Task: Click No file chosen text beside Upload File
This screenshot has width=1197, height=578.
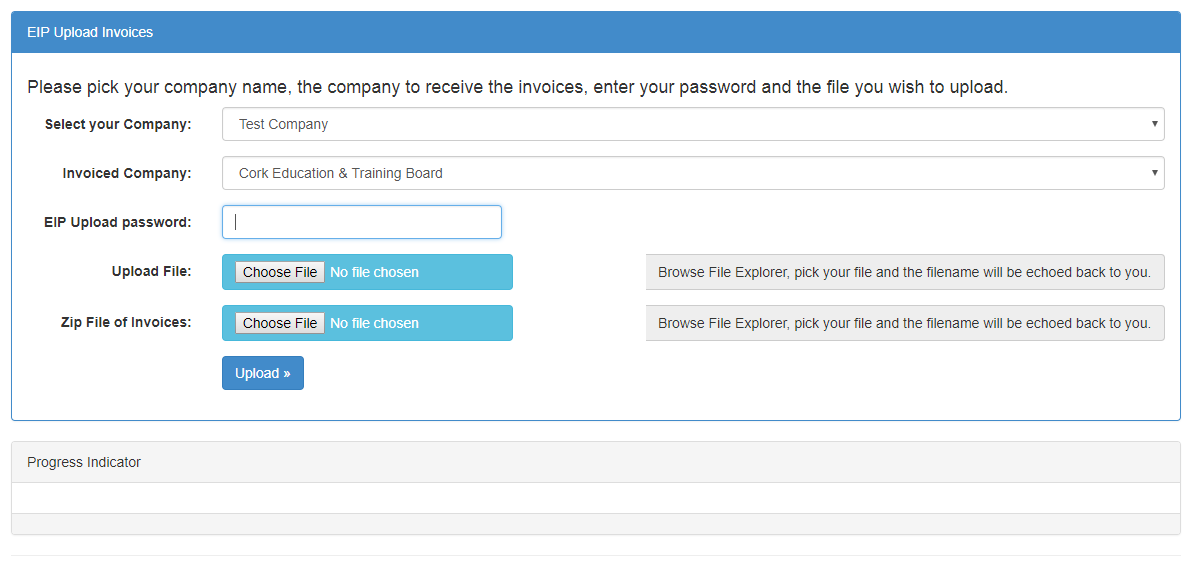Action: tap(374, 272)
